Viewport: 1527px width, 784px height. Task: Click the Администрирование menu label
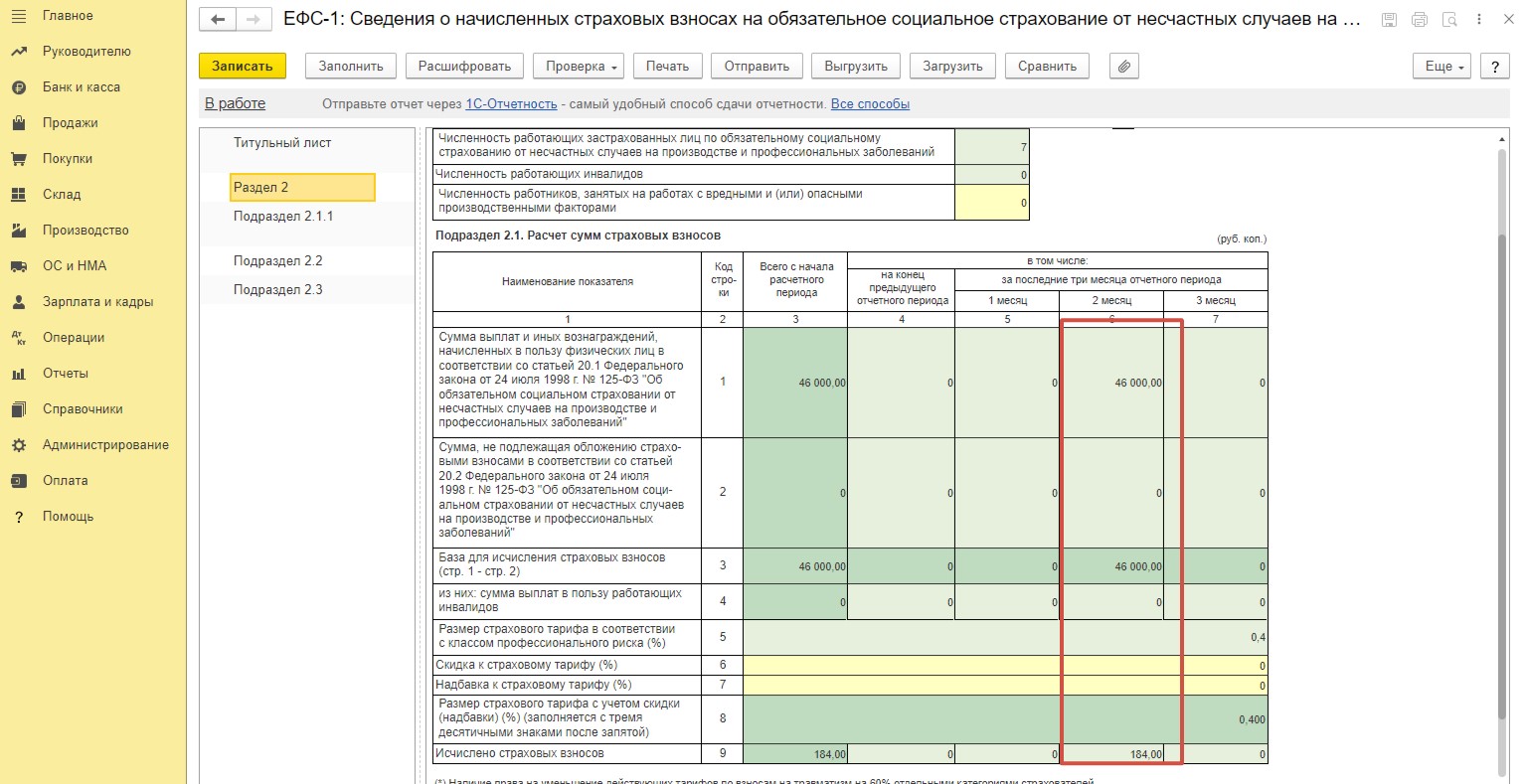tap(105, 445)
